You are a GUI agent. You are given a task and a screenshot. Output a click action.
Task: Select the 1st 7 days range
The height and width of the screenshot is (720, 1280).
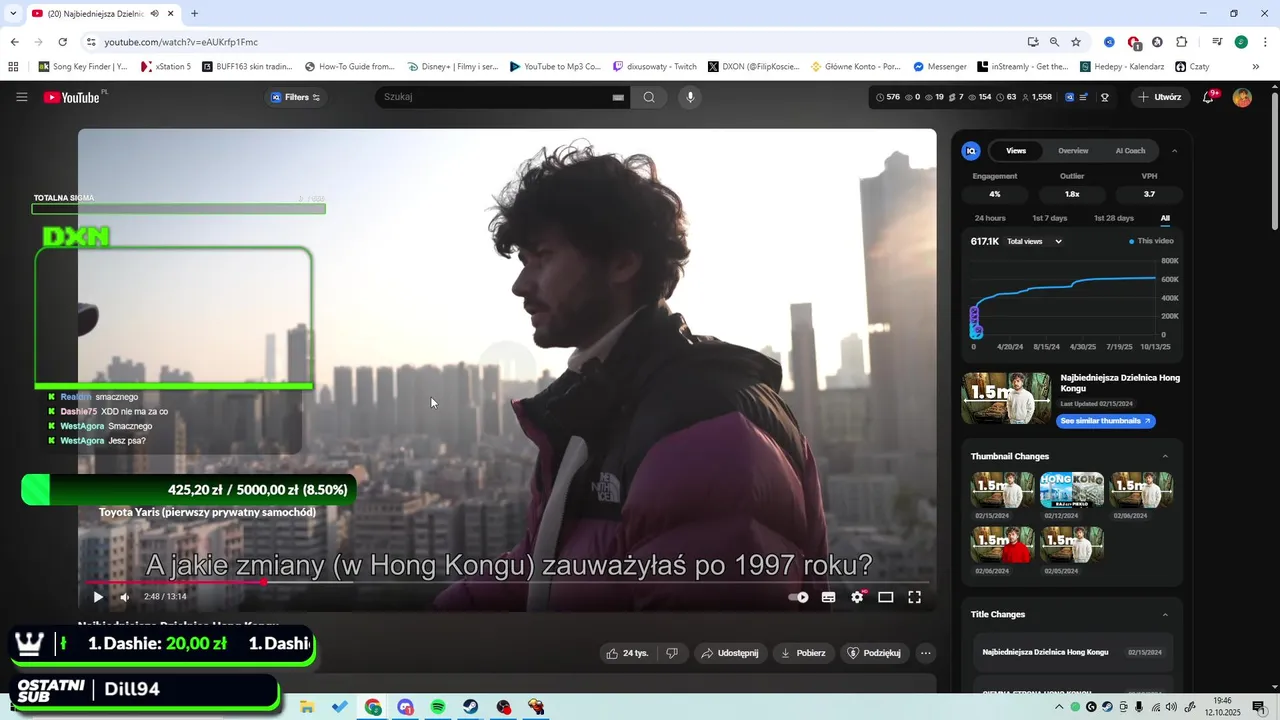tap(1050, 218)
